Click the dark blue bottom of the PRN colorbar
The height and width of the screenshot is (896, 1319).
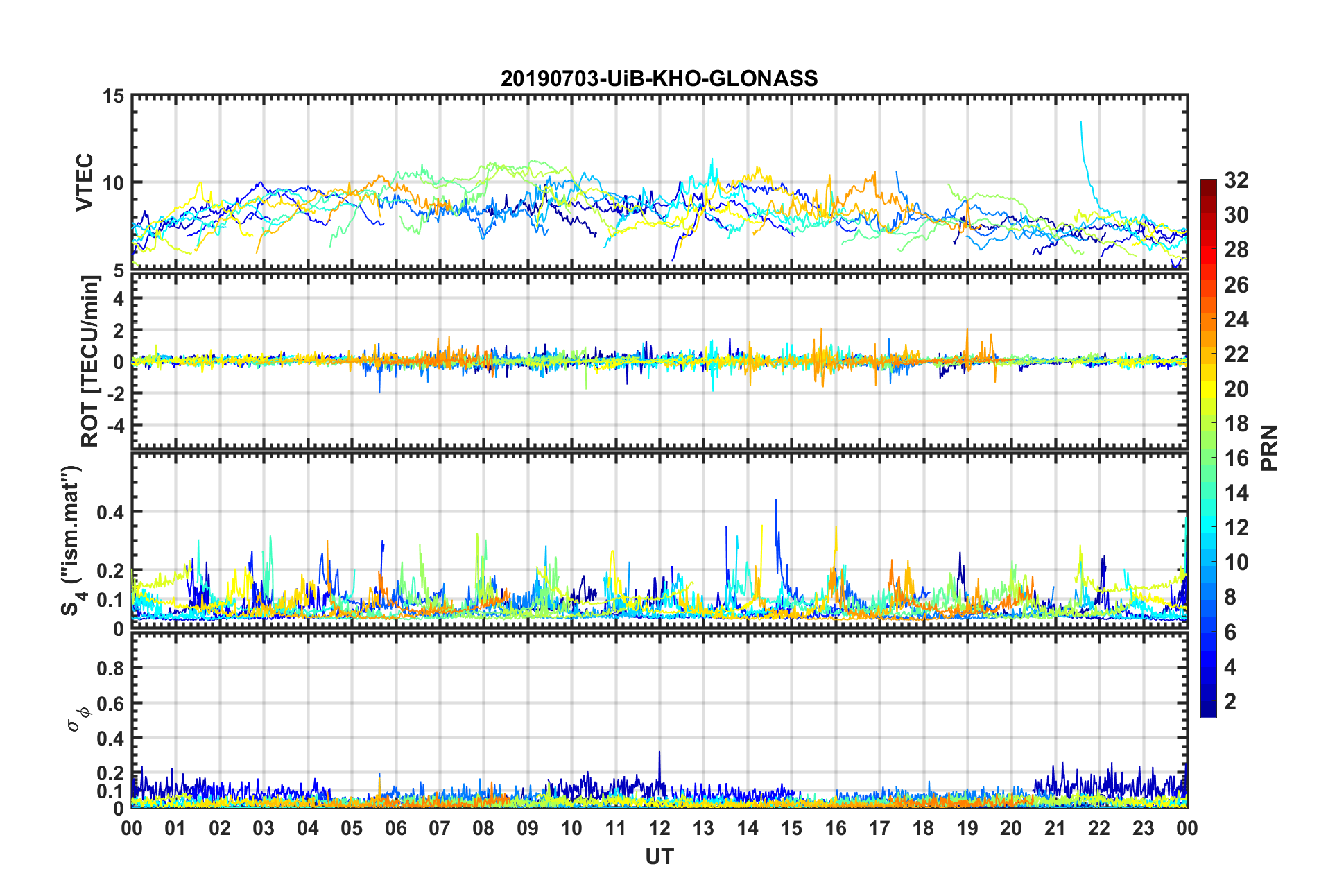1208,709
